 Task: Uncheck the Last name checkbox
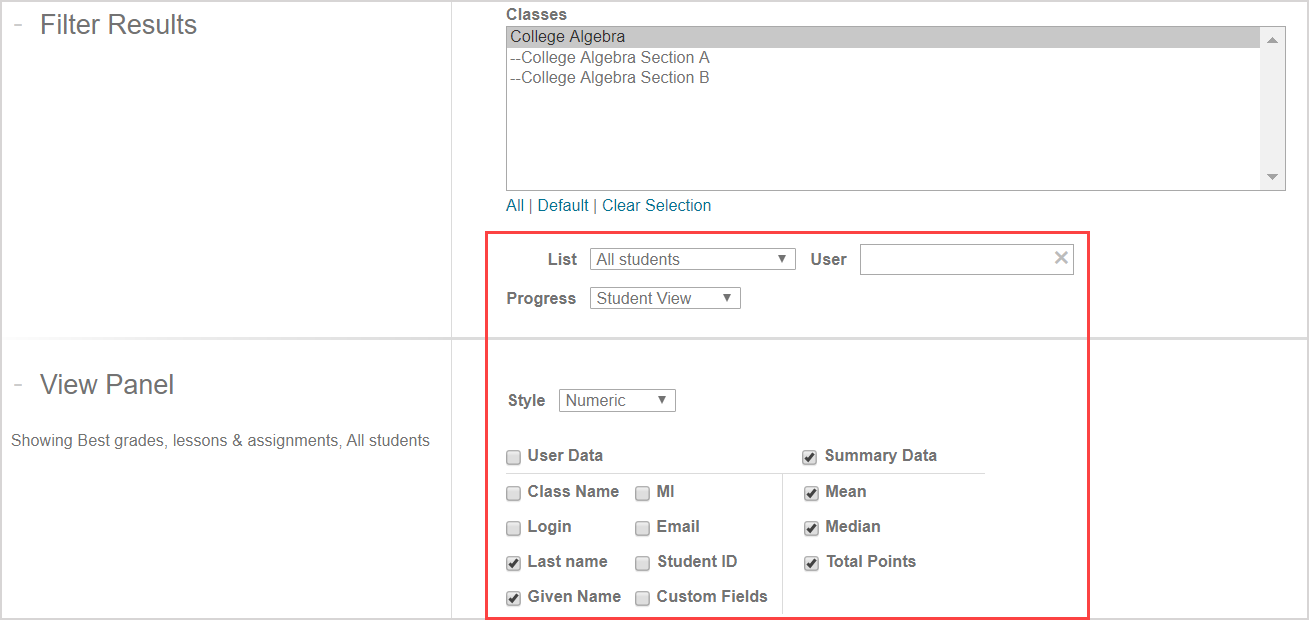click(513, 563)
